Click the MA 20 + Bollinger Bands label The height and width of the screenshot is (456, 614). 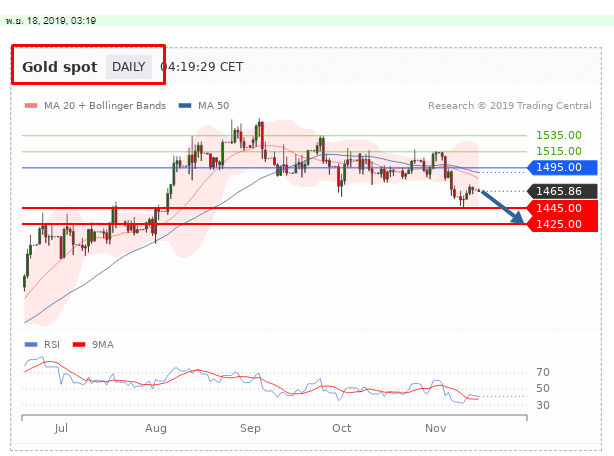tap(105, 106)
